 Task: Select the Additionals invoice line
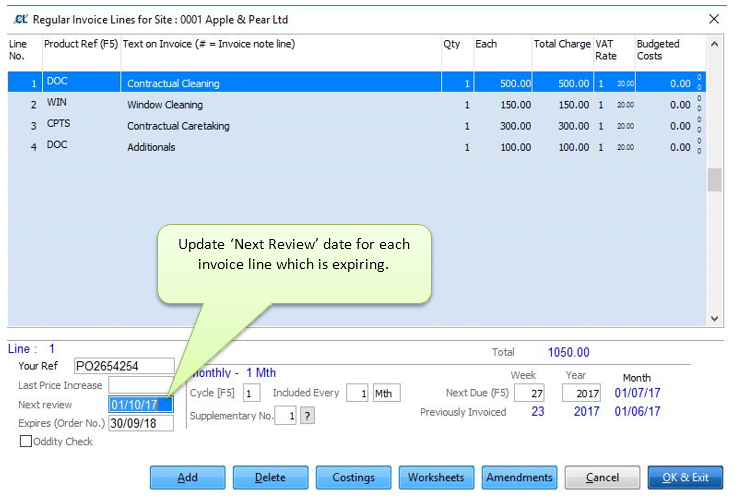[x=151, y=147]
